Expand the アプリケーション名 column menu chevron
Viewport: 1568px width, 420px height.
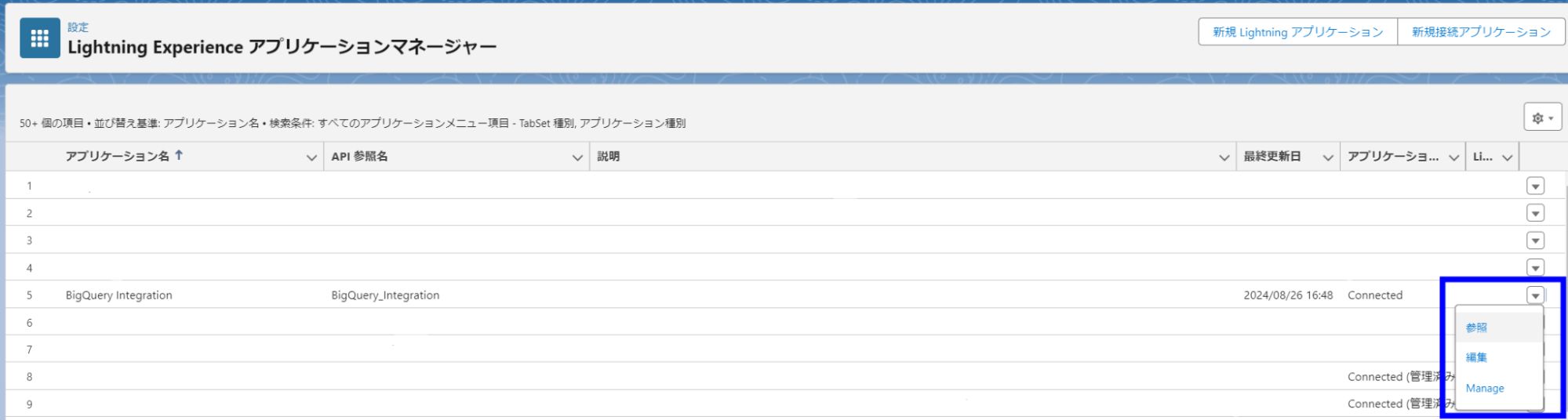coord(311,157)
